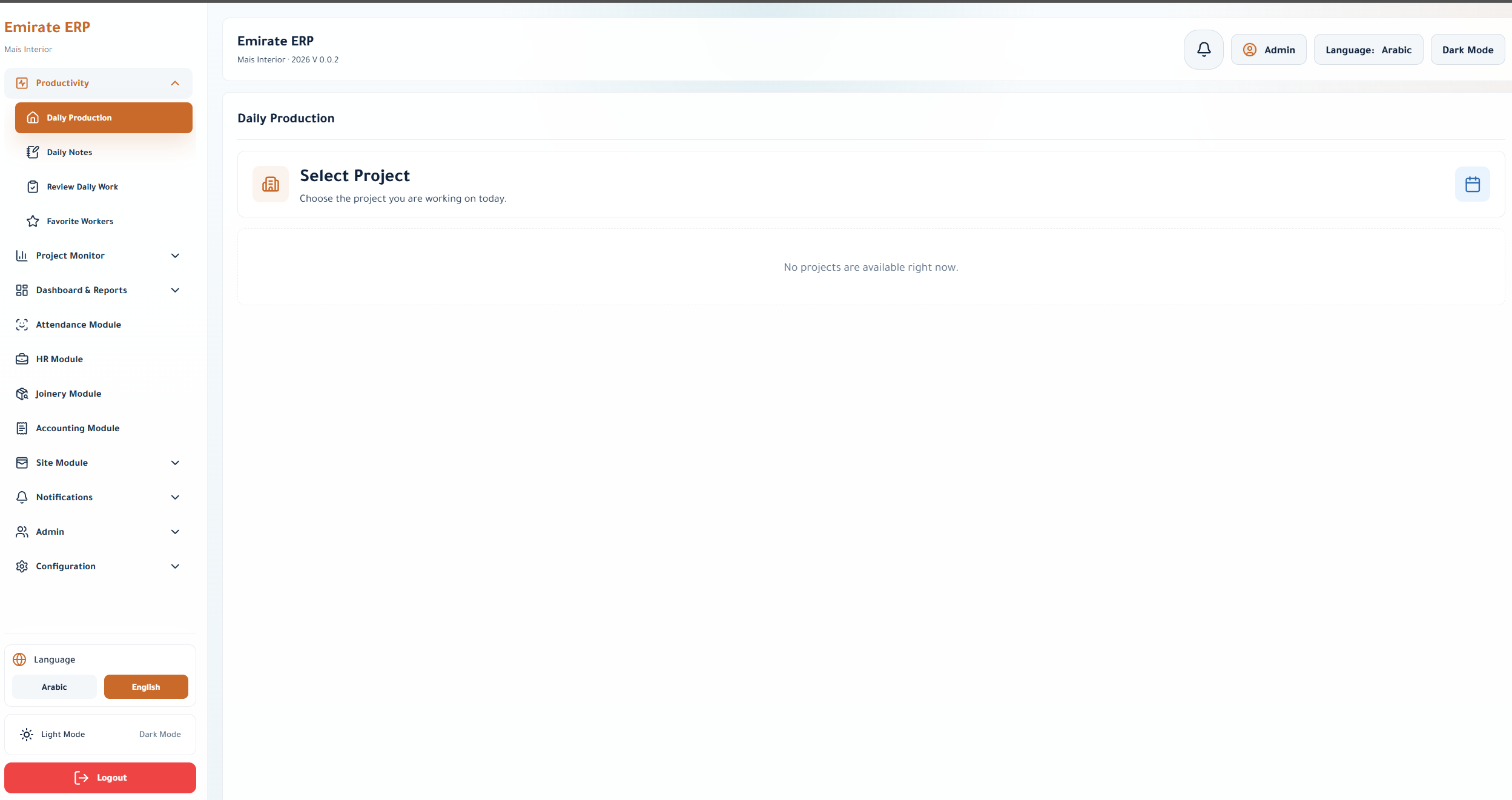The width and height of the screenshot is (1512, 800).
Task: Expand the sidebar Notifications chevron
Action: (x=175, y=497)
